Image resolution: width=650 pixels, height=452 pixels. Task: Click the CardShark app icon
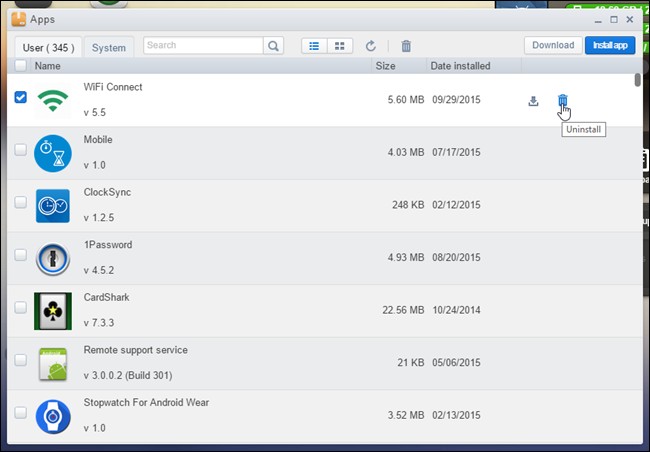[53, 311]
